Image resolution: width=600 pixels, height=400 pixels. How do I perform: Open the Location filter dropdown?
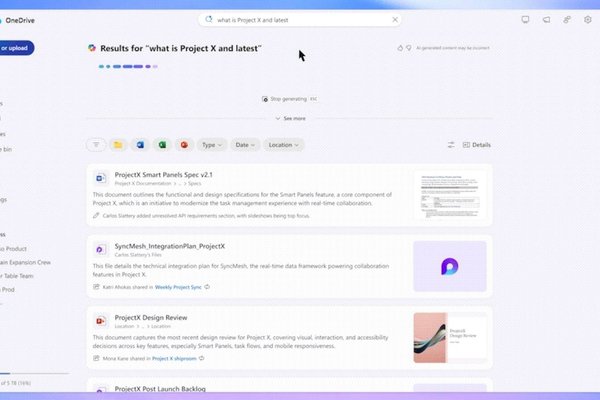point(283,145)
